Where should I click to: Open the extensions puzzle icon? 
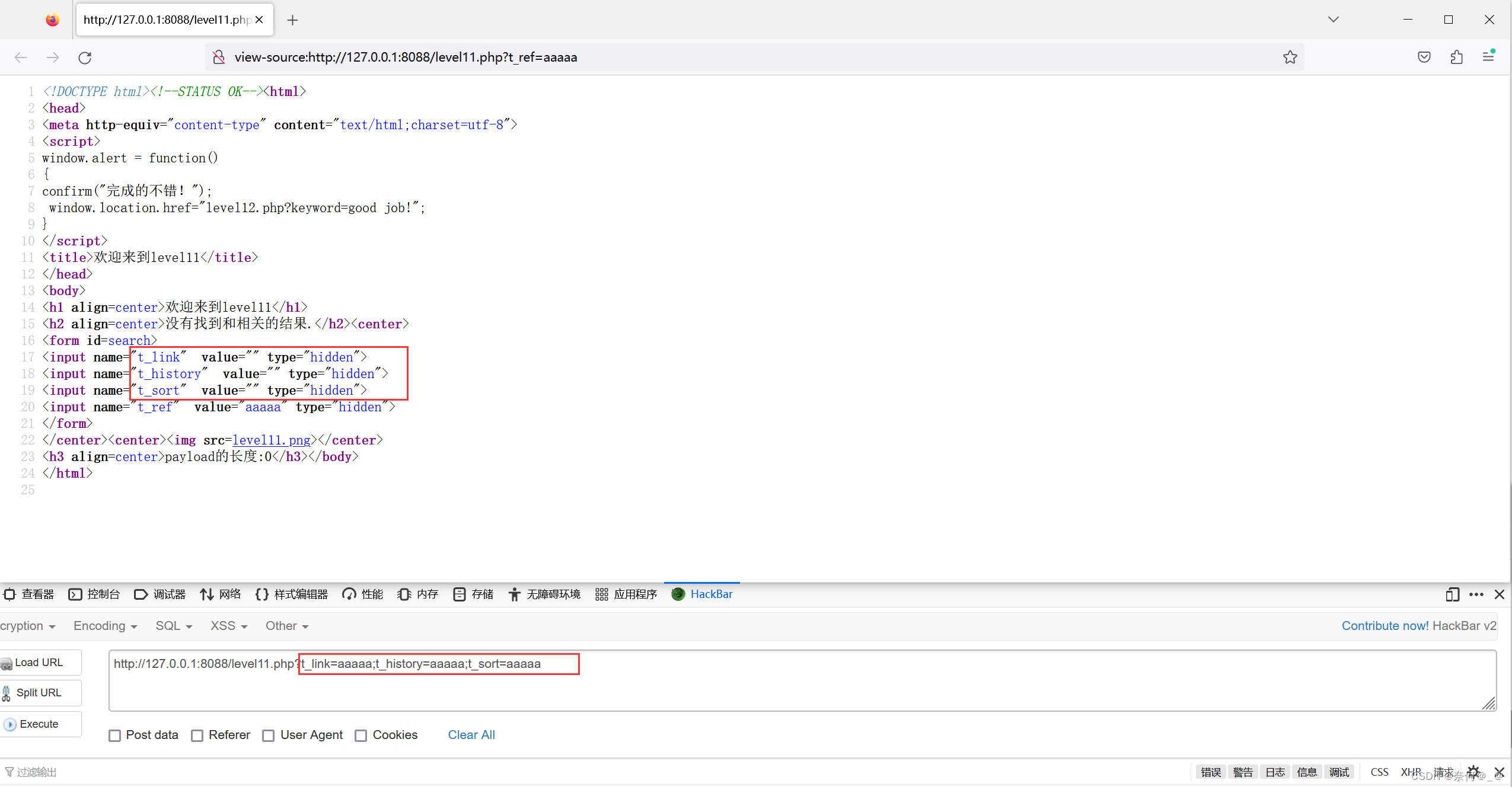point(1456,57)
